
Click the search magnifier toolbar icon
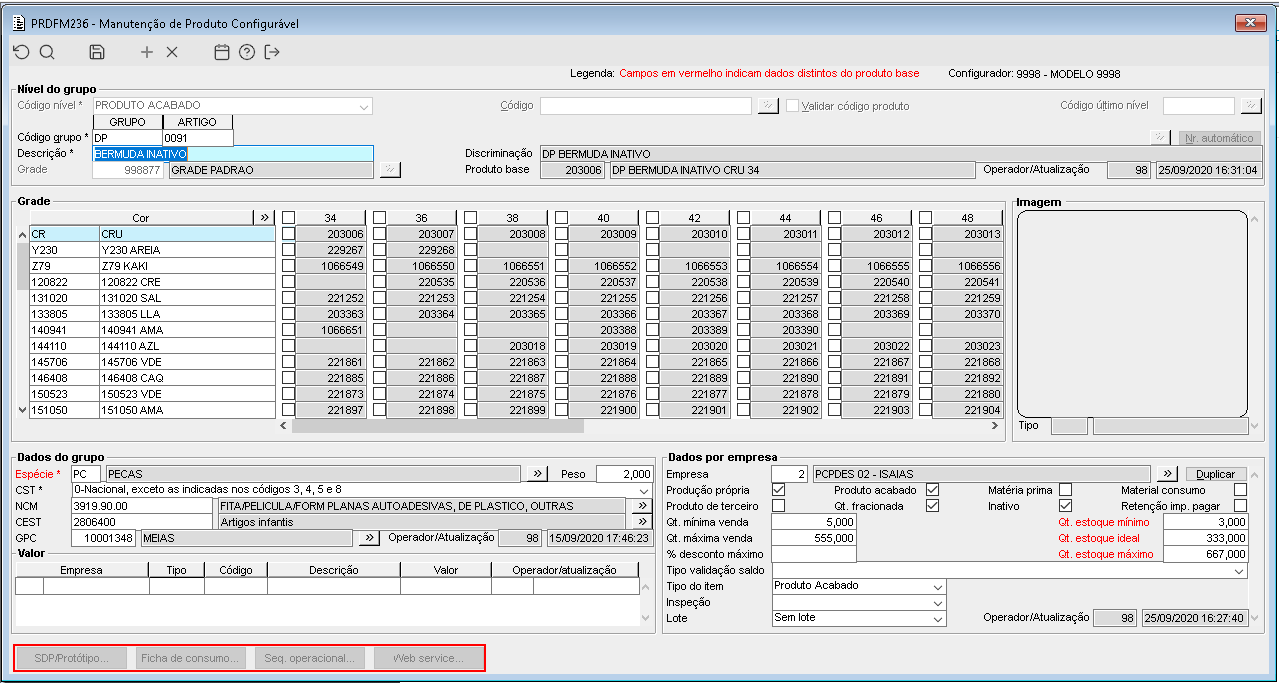[x=47, y=53]
